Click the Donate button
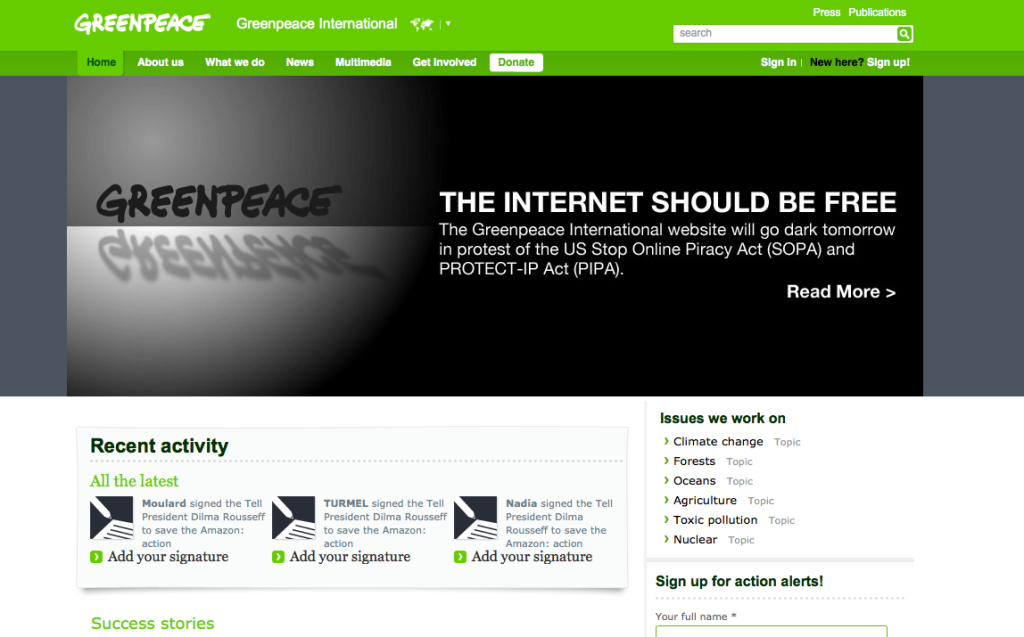Screen dimensions: 1024x637 click(x=516, y=63)
